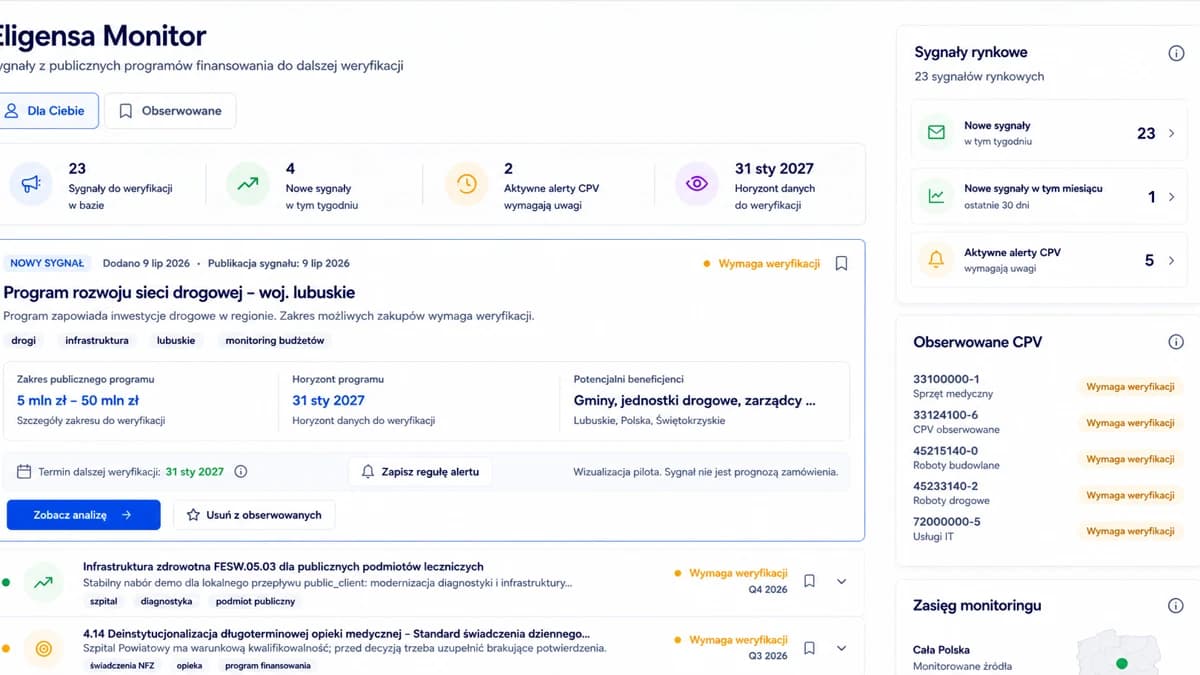The width and height of the screenshot is (1200, 675).
Task: Select the opieka tag
Action: [x=189, y=665]
